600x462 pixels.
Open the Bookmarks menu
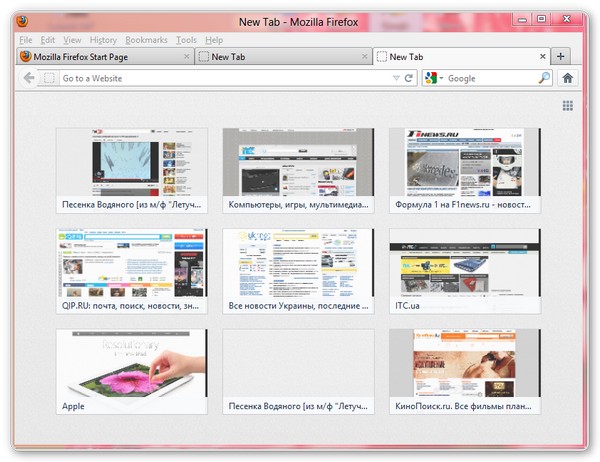click(x=147, y=40)
